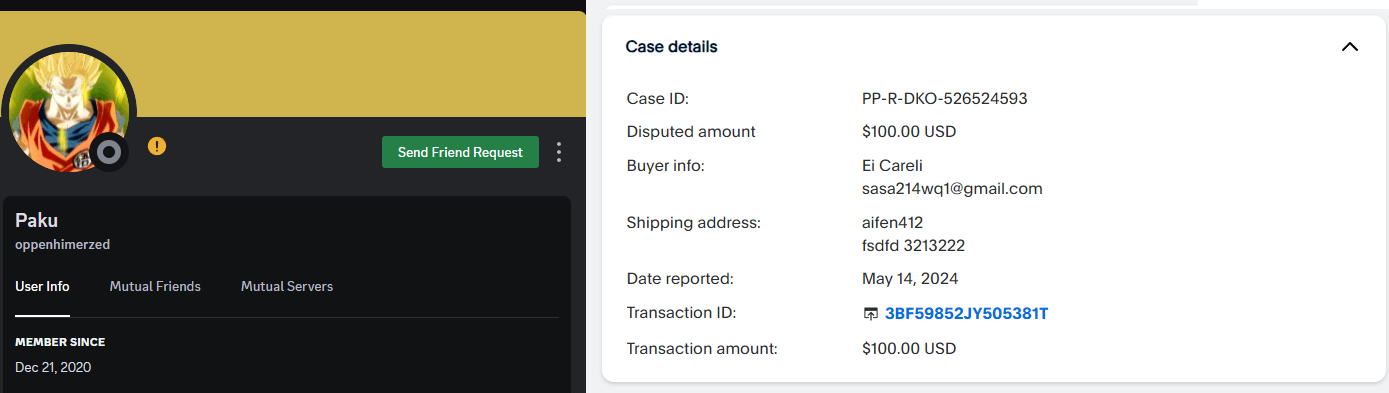Click the May 14, 2024 reported date
This screenshot has width=1389, height=393.
click(x=910, y=279)
